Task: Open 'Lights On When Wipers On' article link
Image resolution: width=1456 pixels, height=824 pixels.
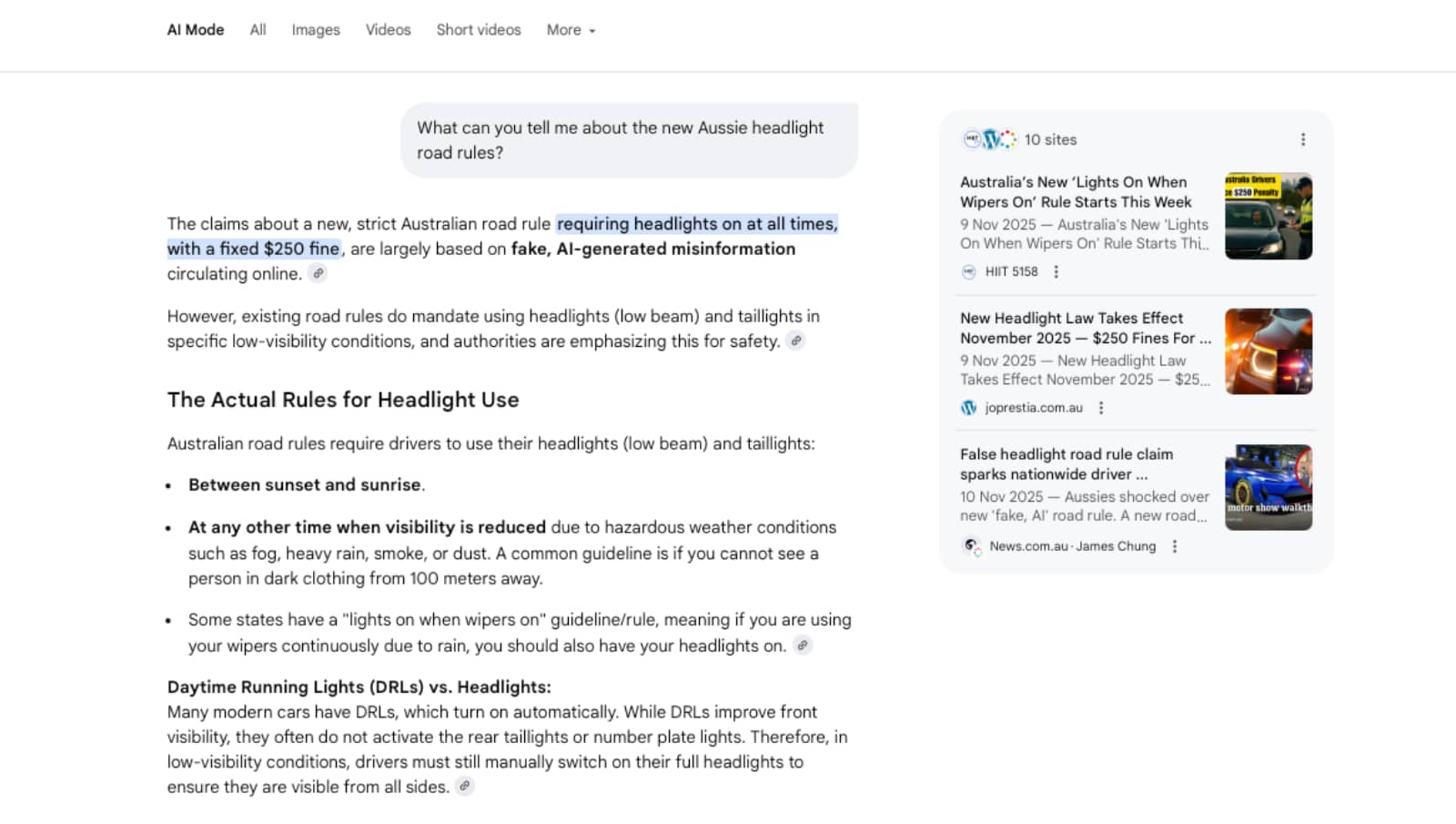Action: click(x=1075, y=192)
